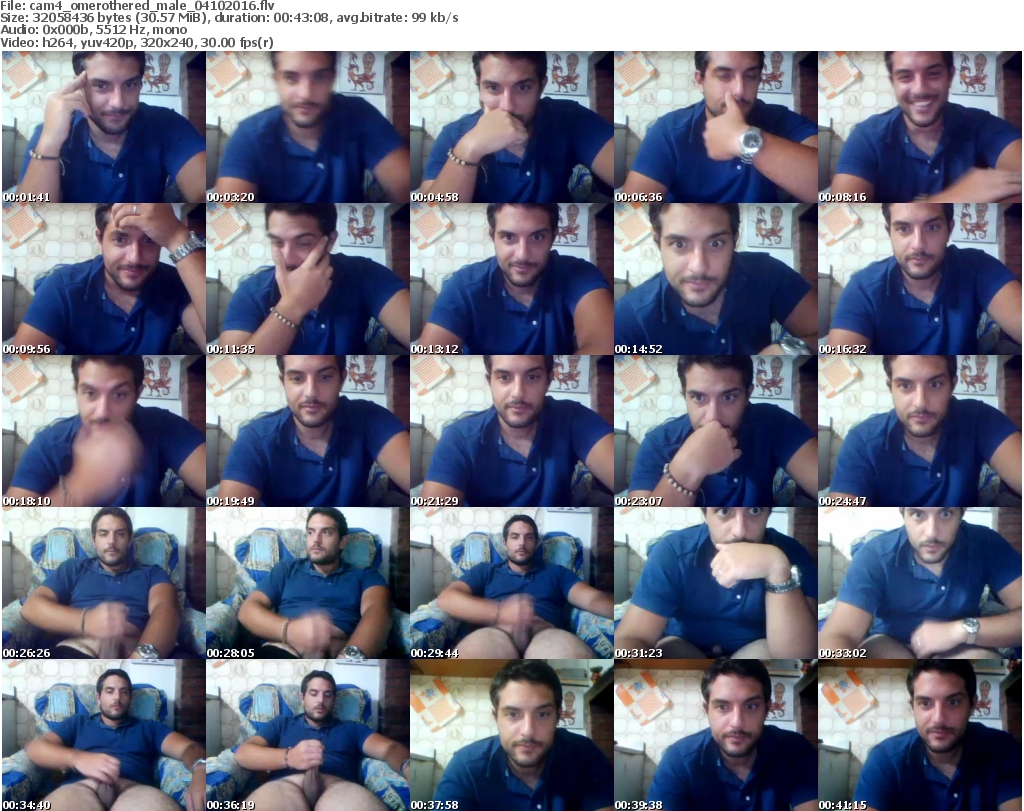Screen dimensions: 1024x811
Task: Select the thumbnail stamped 00:23:07
Action: pyautogui.click(x=716, y=431)
